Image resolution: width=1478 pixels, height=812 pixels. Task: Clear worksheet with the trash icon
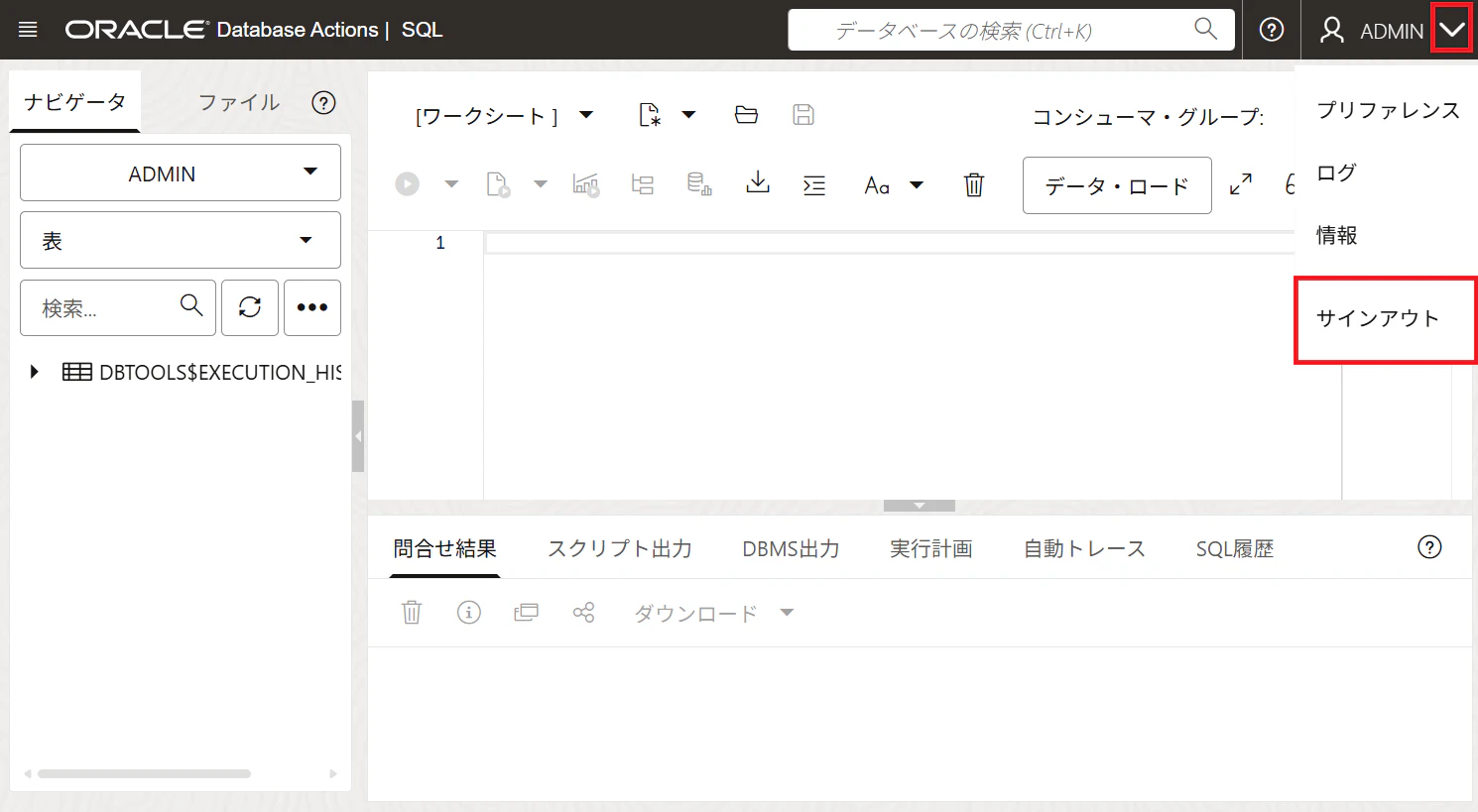[974, 184]
